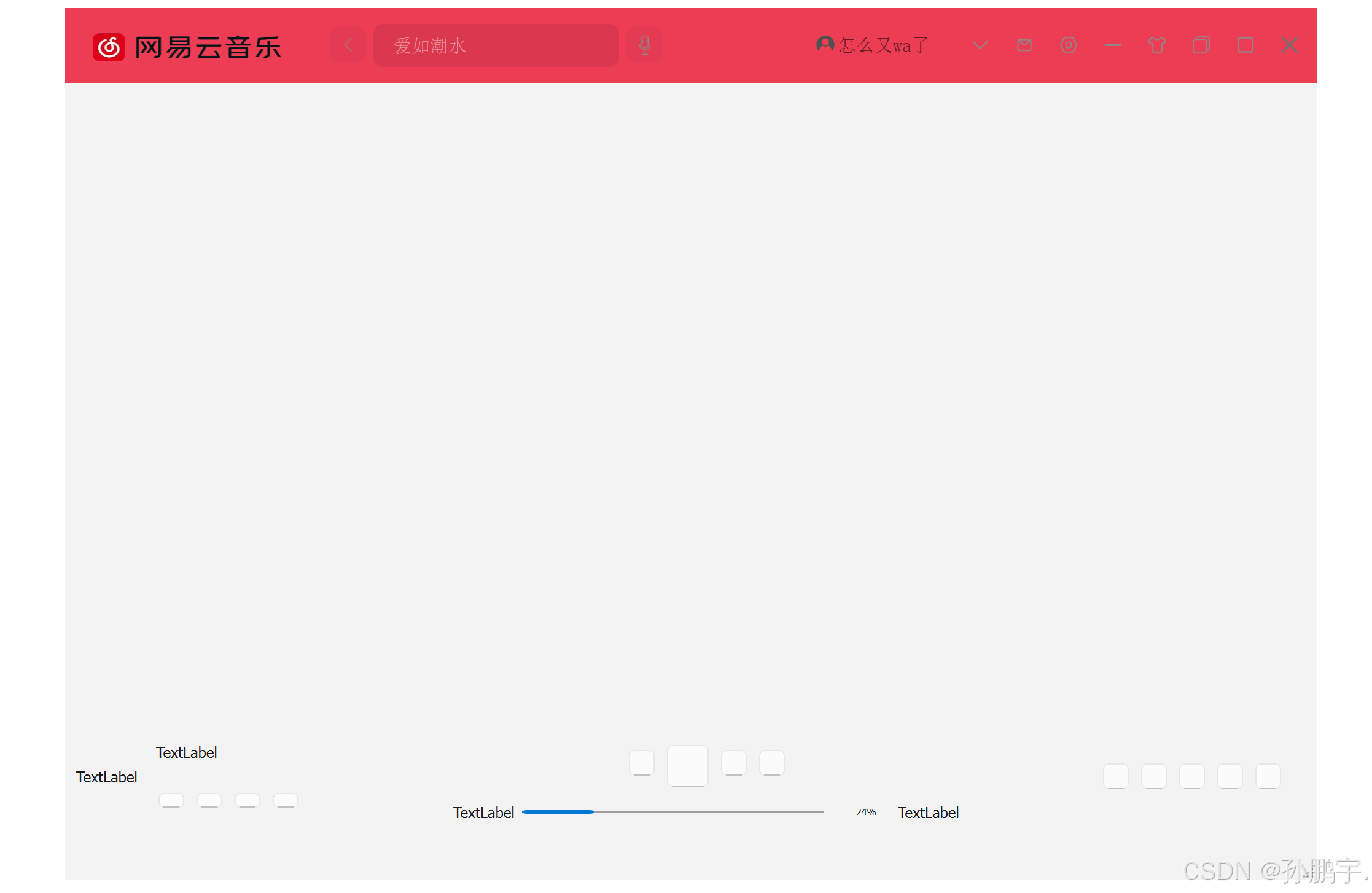Maximize the window with the square icon
The width and height of the screenshot is (1372, 893).
(x=1245, y=45)
